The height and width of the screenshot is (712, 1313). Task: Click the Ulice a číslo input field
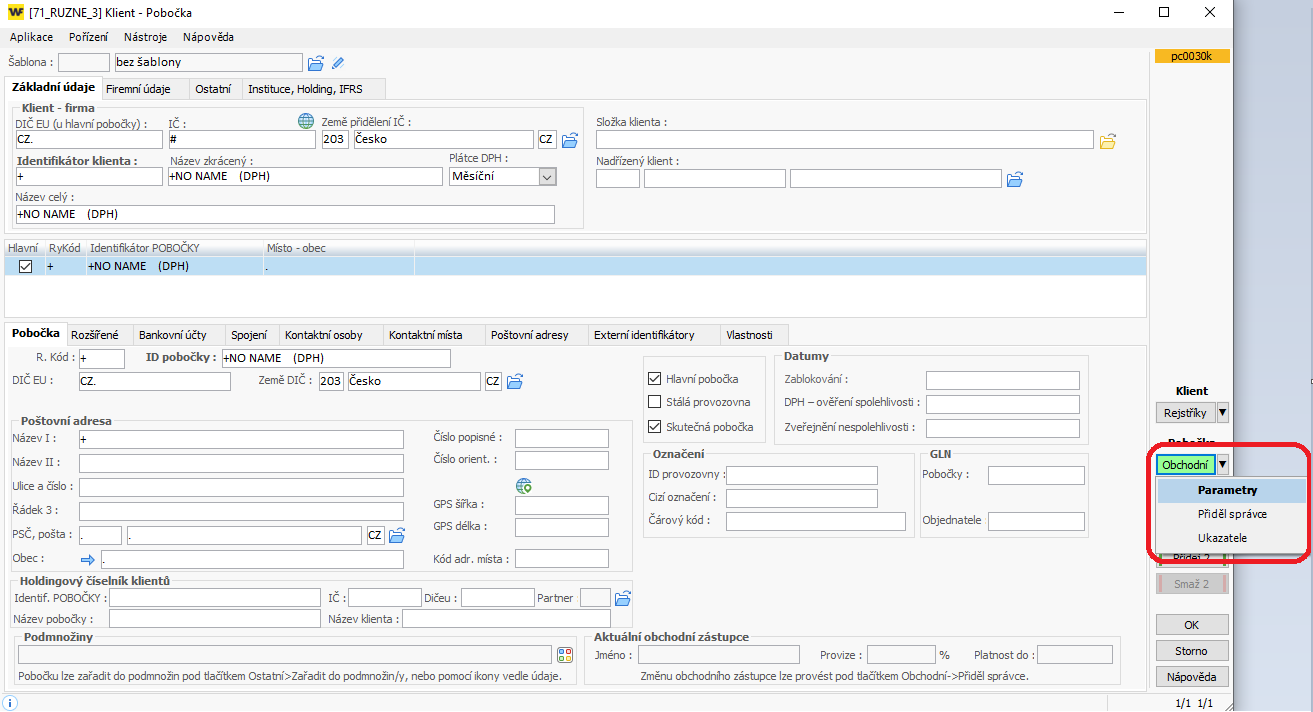click(241, 487)
